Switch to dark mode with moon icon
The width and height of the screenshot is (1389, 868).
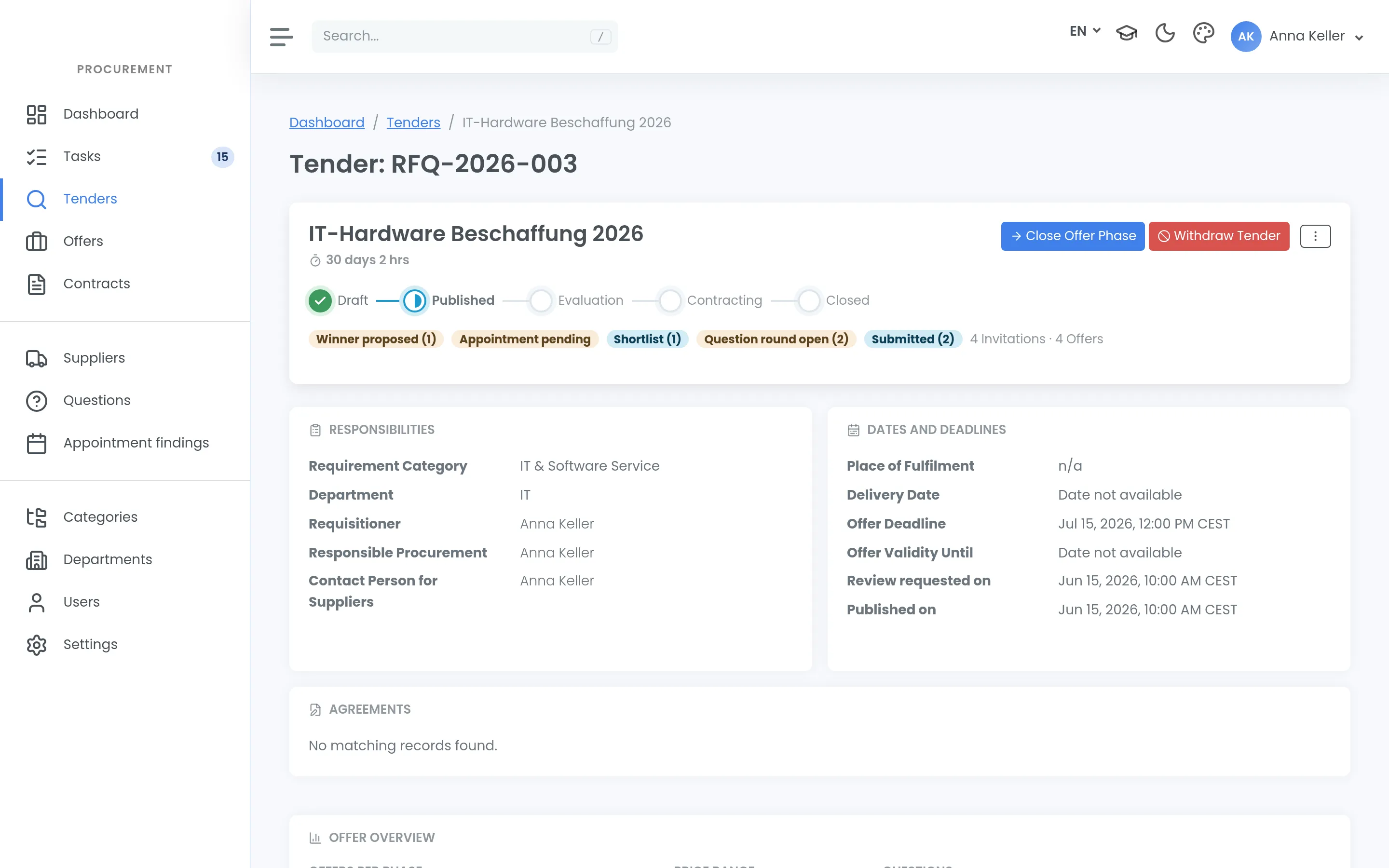1165,33
